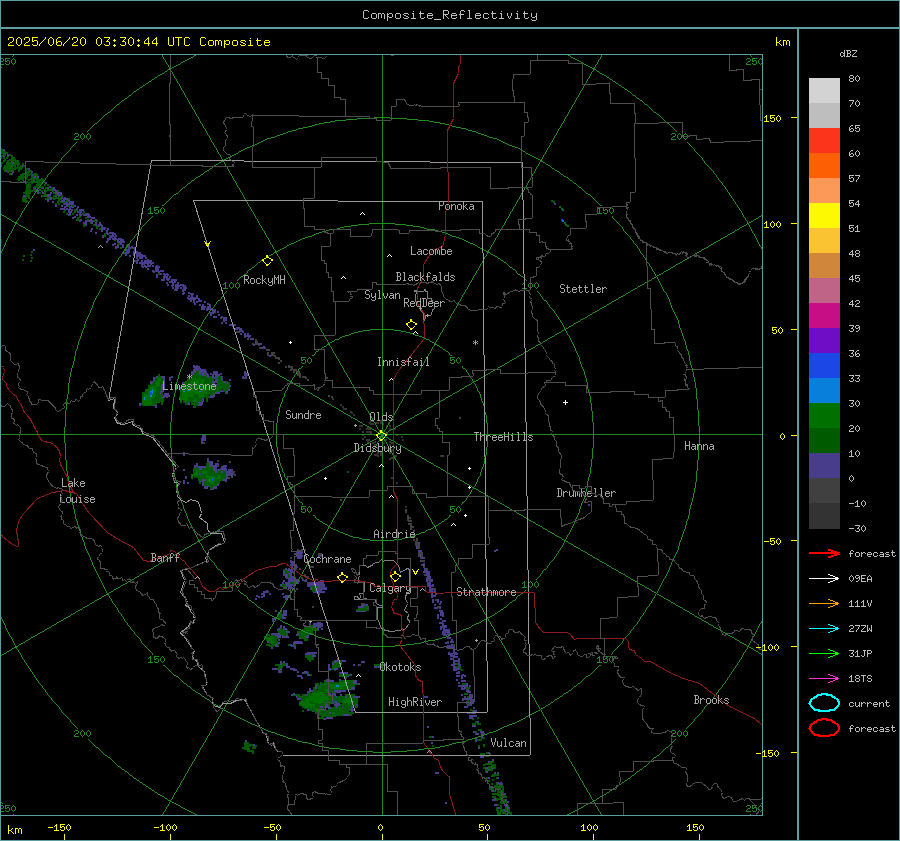Click the Okotoks label
The image size is (900, 841).
point(400,667)
